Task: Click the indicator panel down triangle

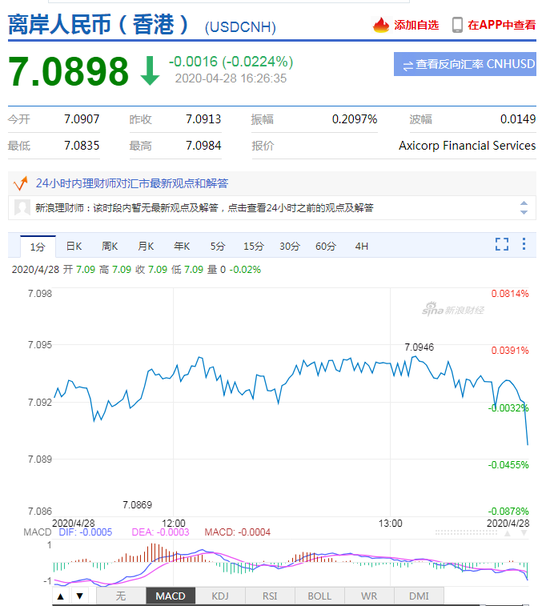Action: (x=80, y=596)
